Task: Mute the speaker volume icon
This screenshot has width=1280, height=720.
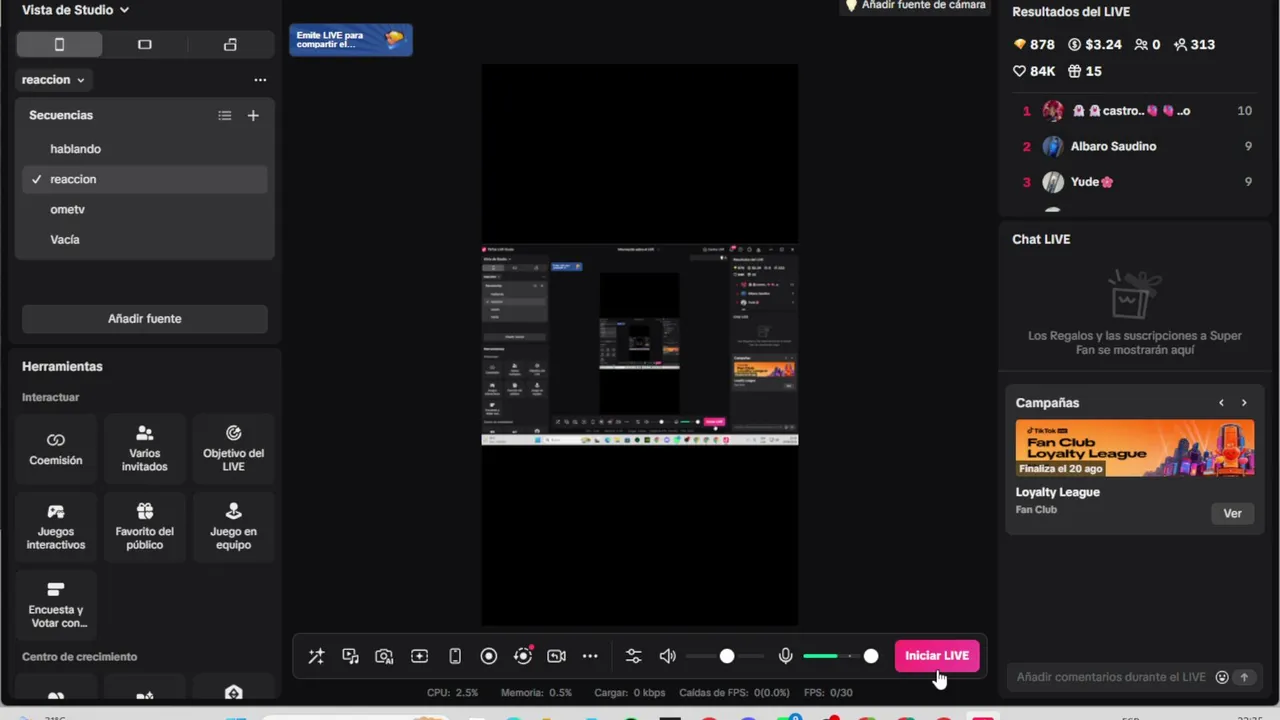Action: coord(668,656)
